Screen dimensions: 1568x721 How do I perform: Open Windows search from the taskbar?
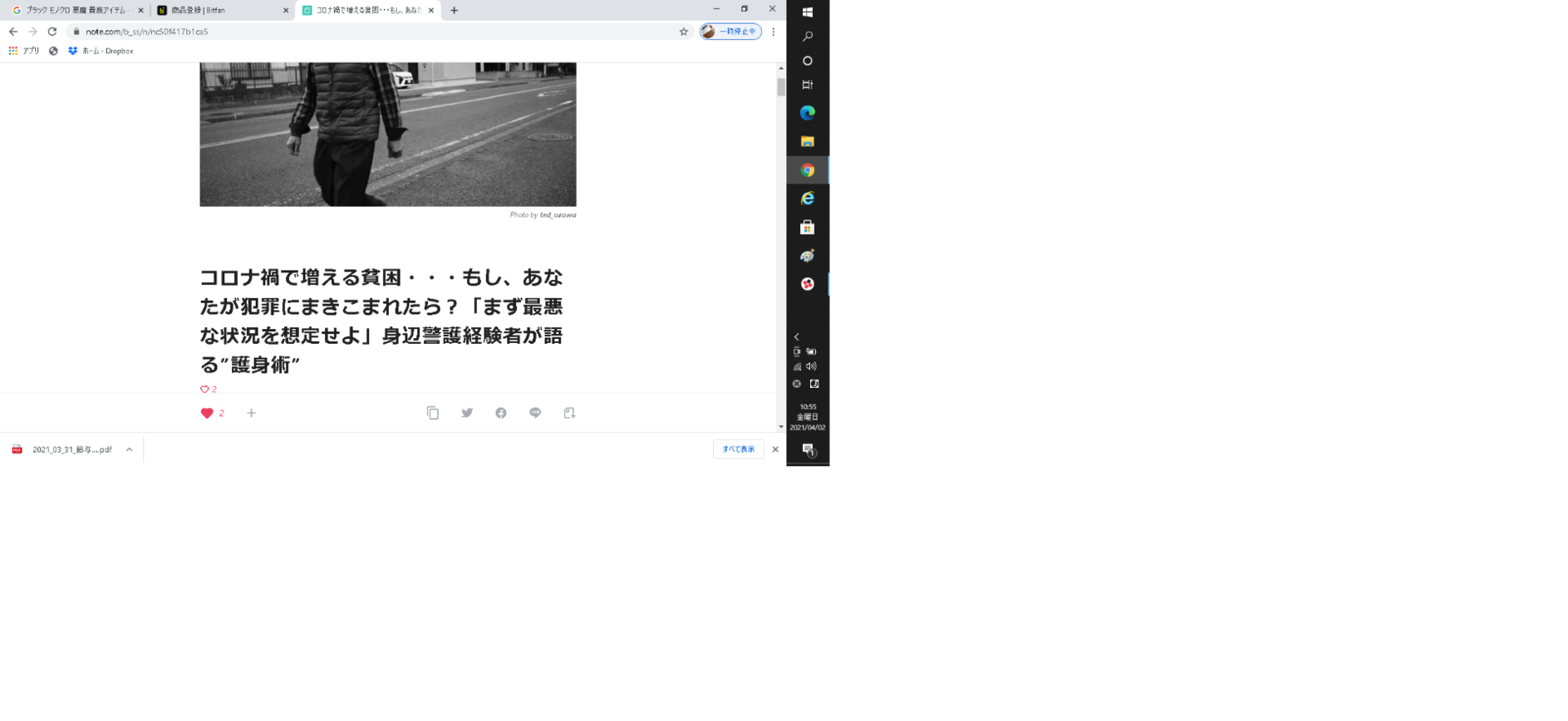pos(808,37)
